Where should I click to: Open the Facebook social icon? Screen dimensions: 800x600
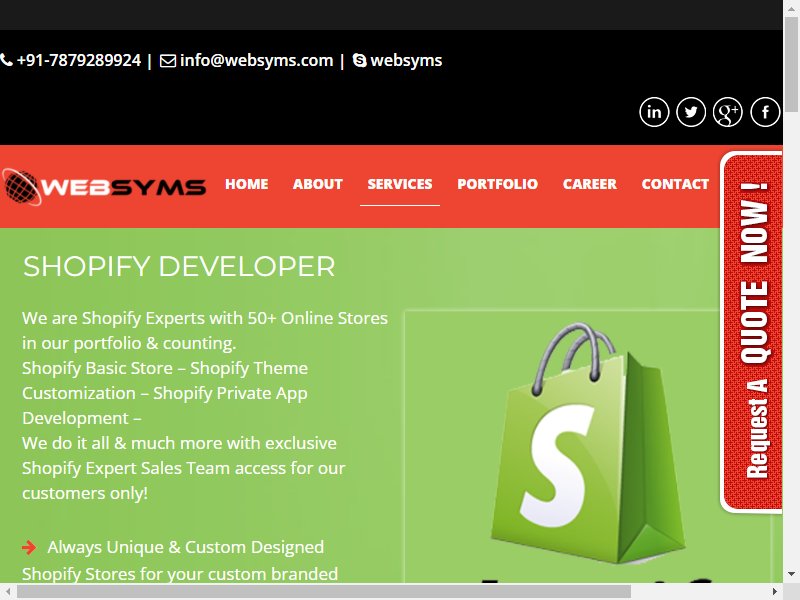click(765, 112)
